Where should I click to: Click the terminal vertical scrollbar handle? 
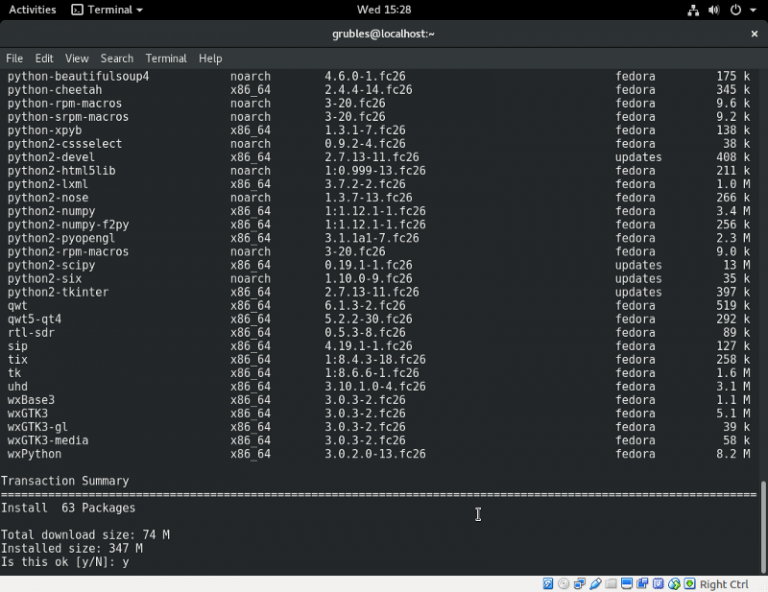pyautogui.click(x=762, y=525)
